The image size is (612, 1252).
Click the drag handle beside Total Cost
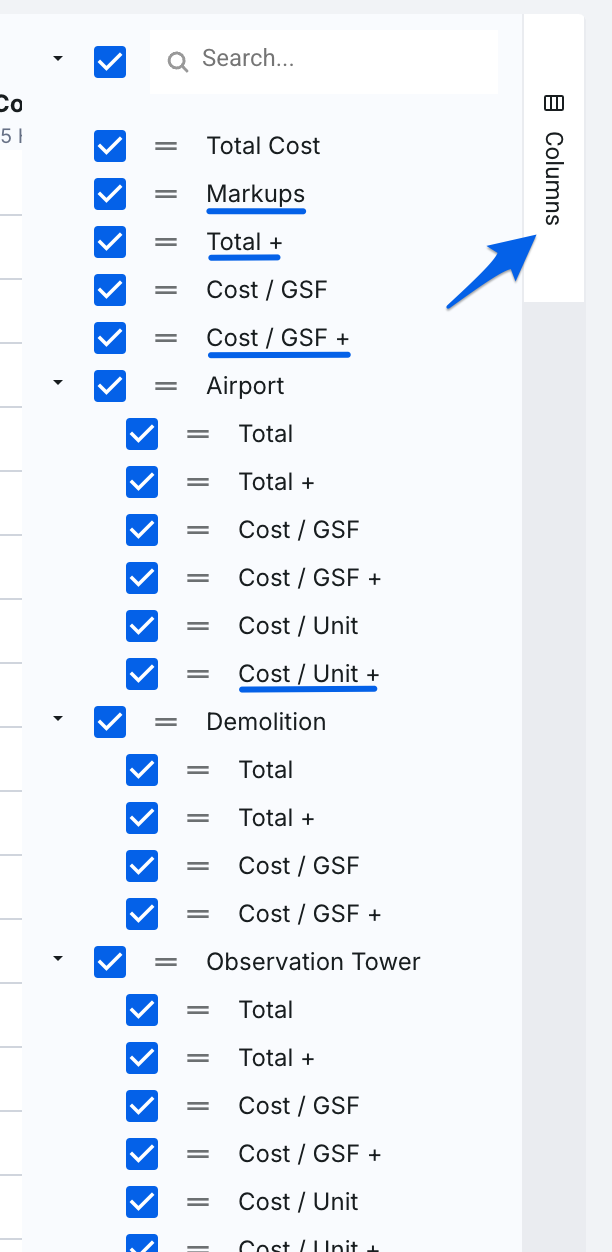[166, 146]
